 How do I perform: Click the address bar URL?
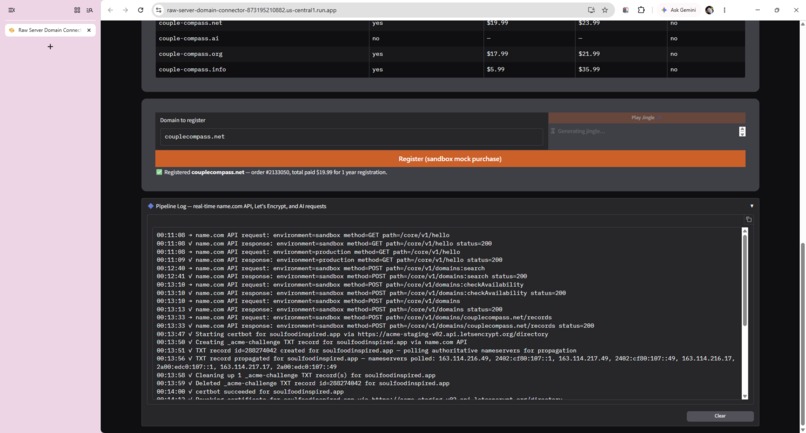pyautogui.click(x=251, y=10)
